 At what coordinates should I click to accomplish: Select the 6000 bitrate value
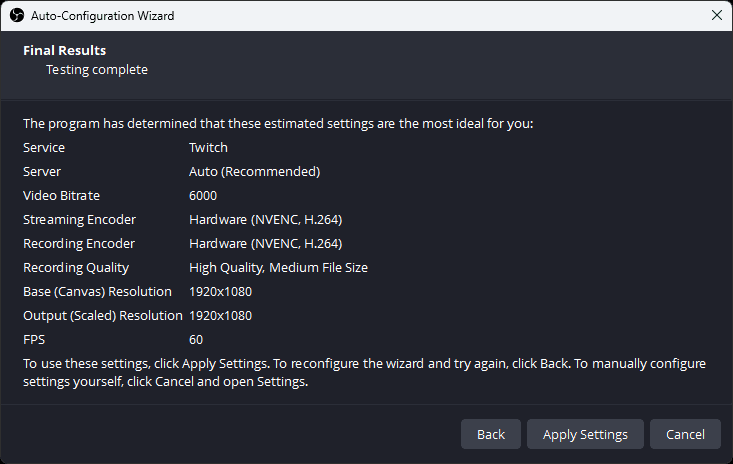tap(203, 195)
